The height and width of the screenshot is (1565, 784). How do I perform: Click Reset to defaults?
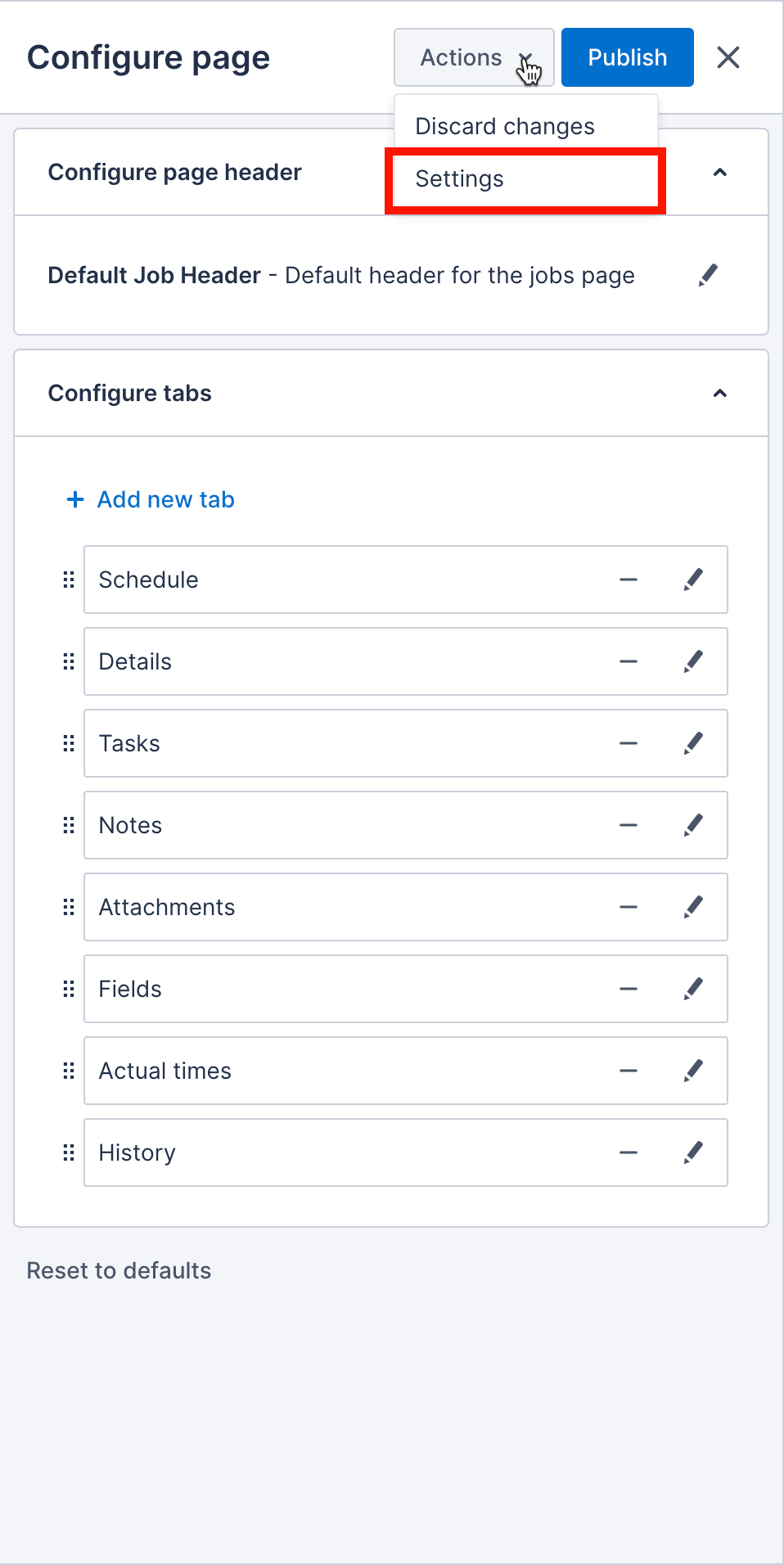(118, 1270)
